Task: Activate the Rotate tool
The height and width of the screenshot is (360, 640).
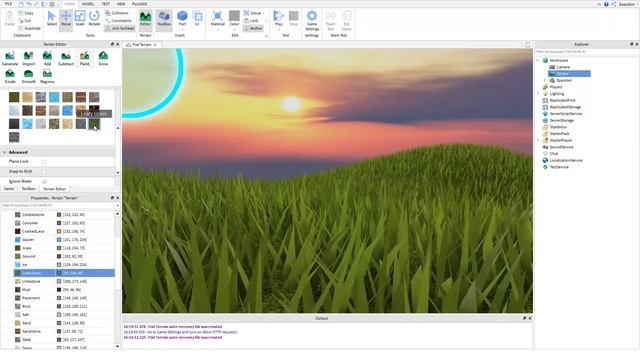Action: point(94,19)
